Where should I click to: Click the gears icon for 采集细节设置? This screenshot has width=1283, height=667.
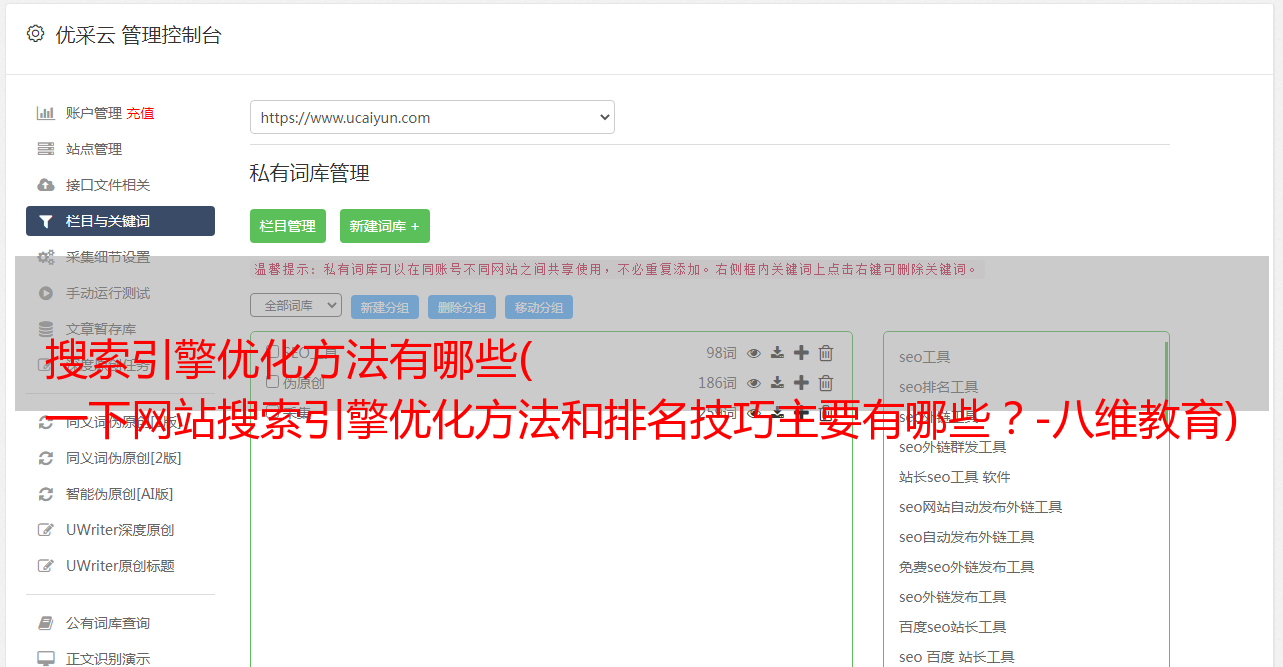45,257
